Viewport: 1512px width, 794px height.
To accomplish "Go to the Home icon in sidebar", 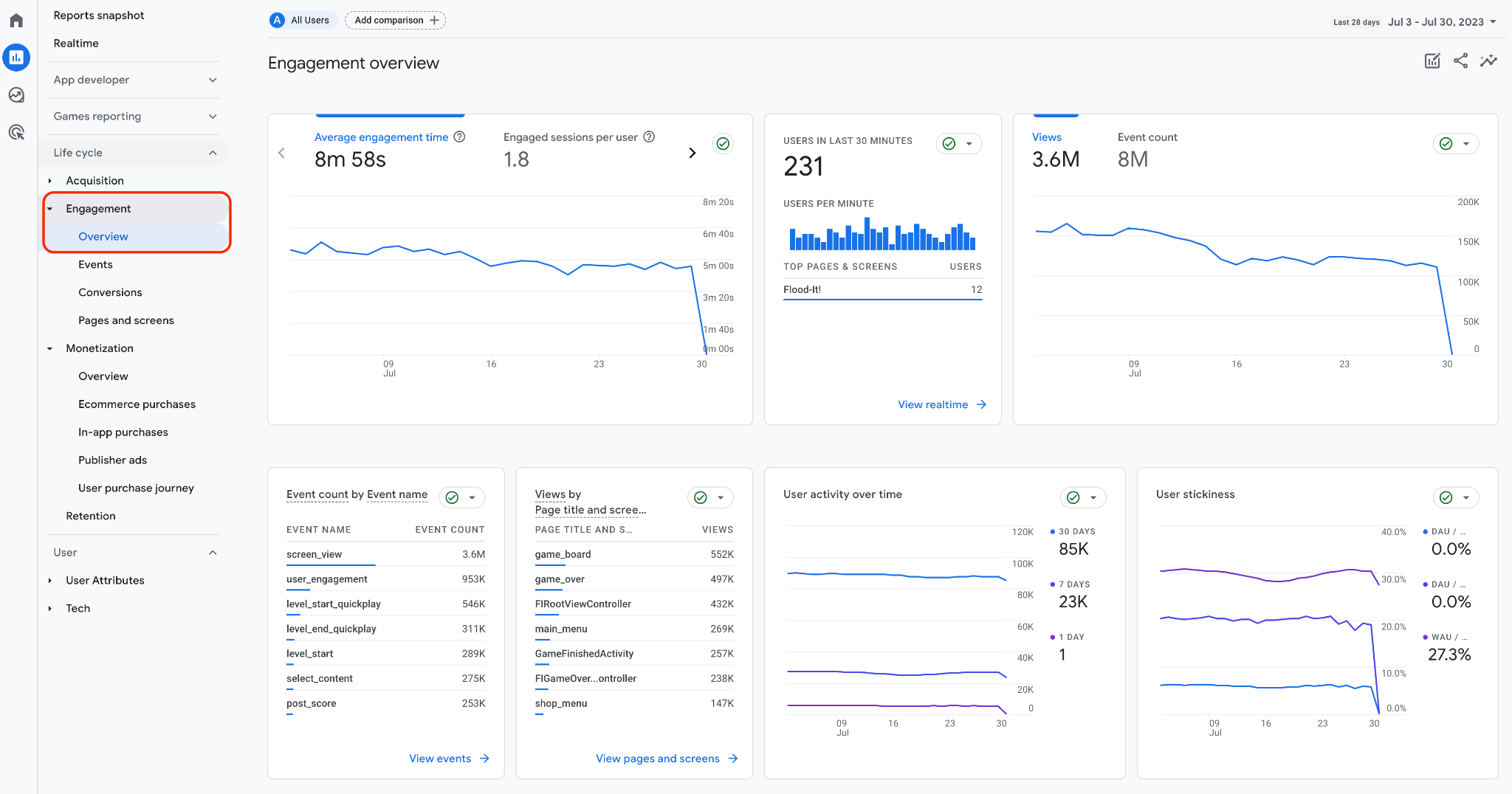I will click(16, 20).
